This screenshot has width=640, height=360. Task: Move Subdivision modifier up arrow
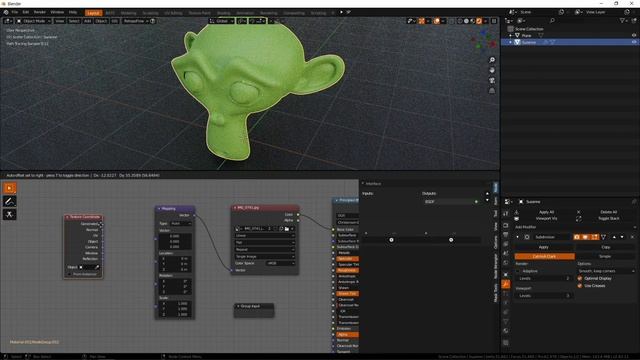pyautogui.click(x=614, y=237)
